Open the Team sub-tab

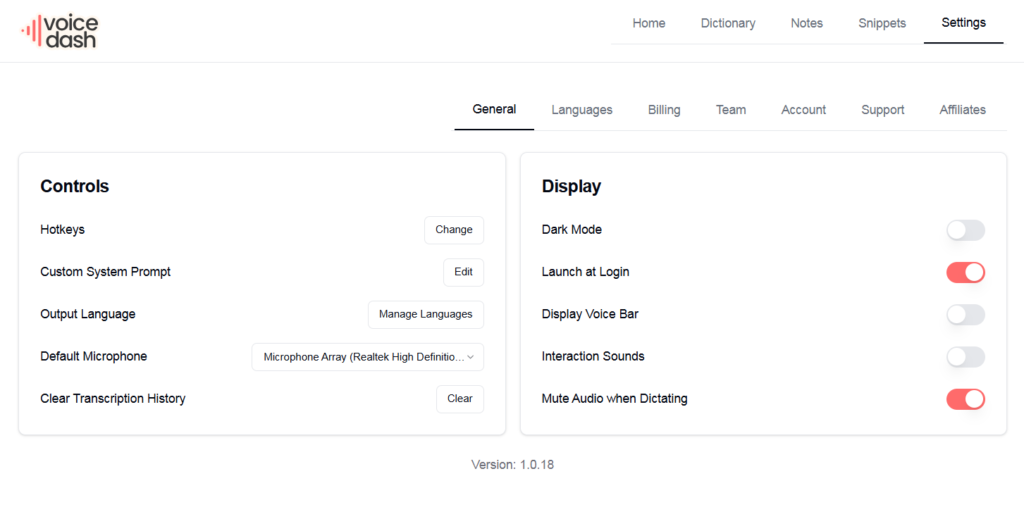click(731, 110)
